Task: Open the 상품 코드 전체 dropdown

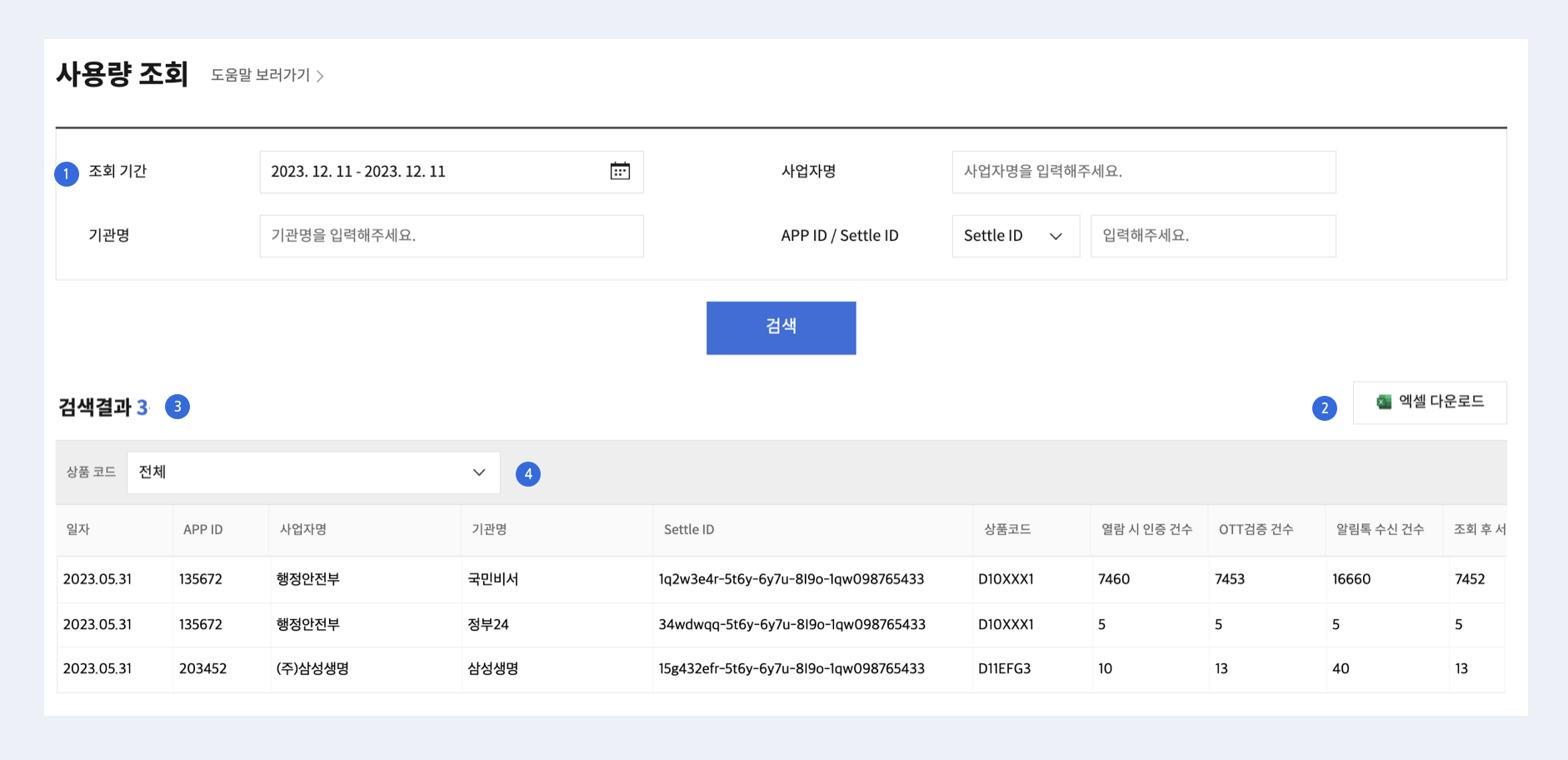Action: 313,472
